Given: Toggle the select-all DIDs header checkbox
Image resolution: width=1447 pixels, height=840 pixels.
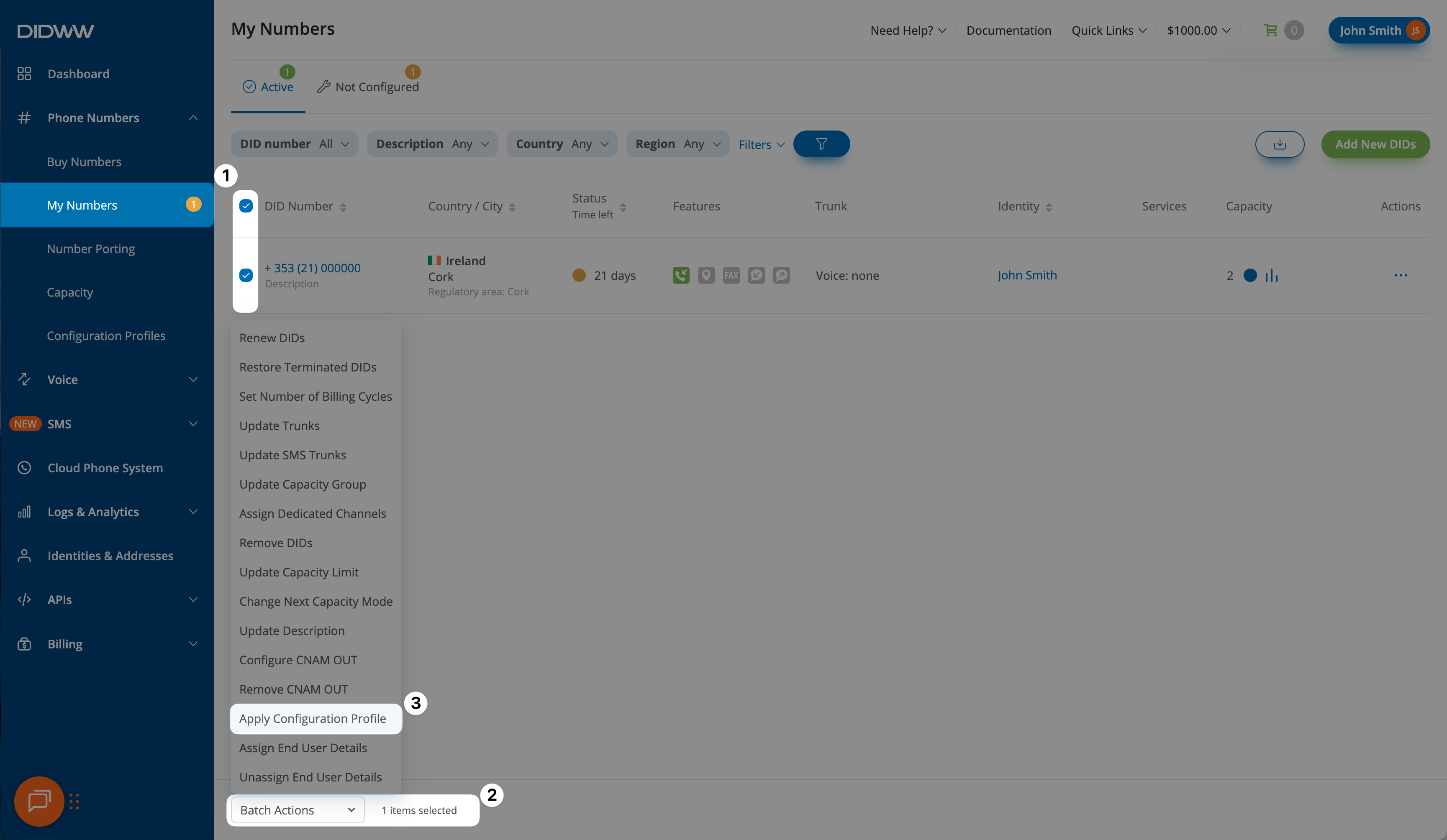Looking at the screenshot, I should [x=246, y=206].
